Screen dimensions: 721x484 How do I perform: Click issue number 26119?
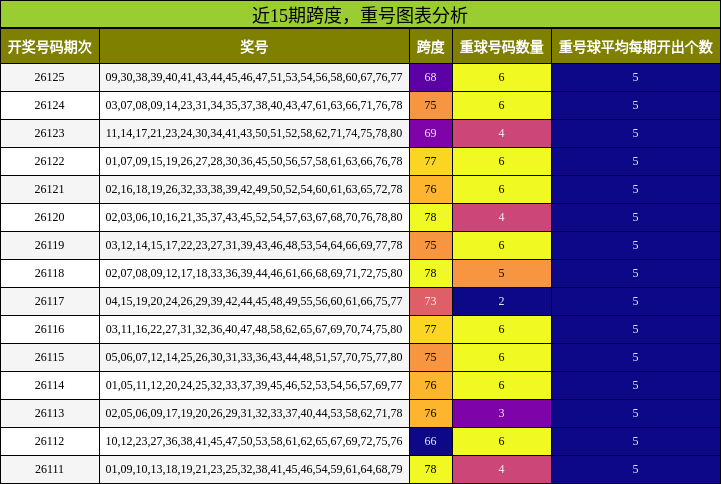pyautogui.click(x=50, y=245)
